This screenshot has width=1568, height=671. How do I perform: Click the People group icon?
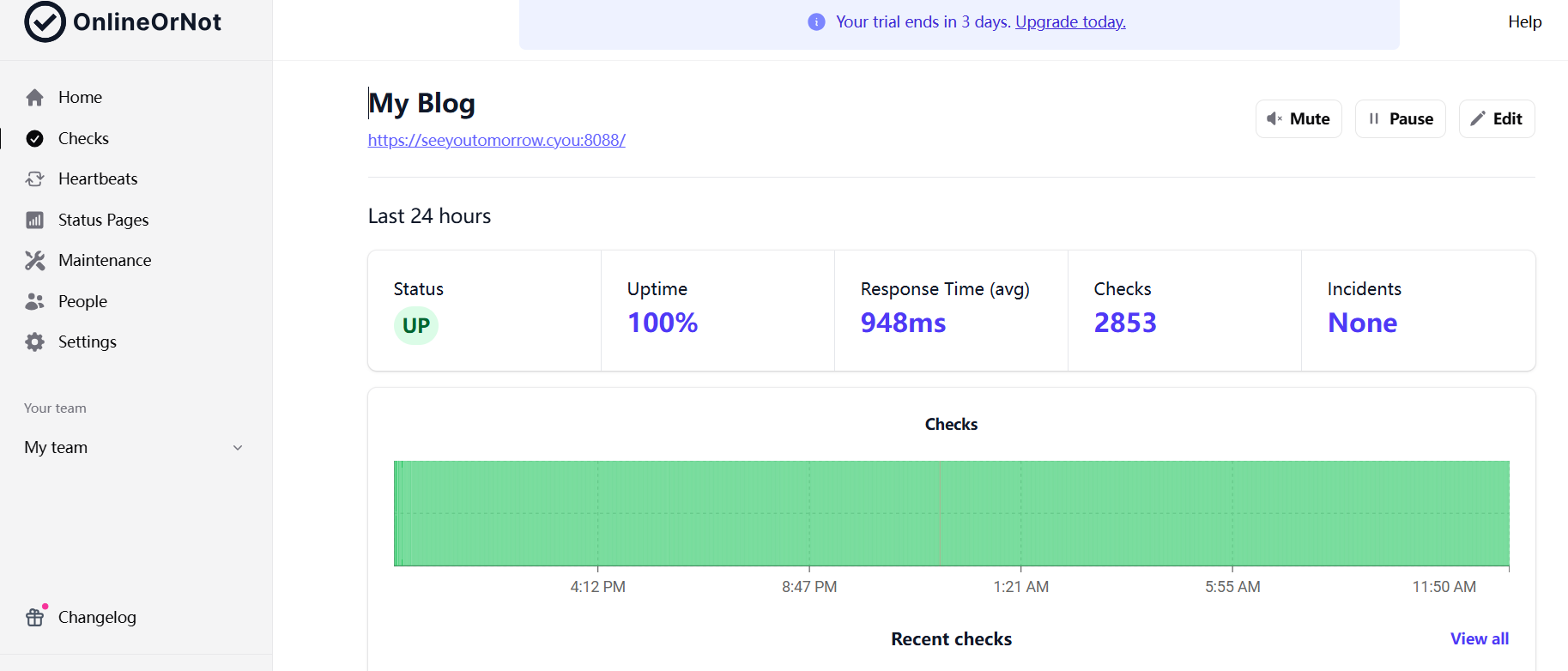[x=34, y=302]
